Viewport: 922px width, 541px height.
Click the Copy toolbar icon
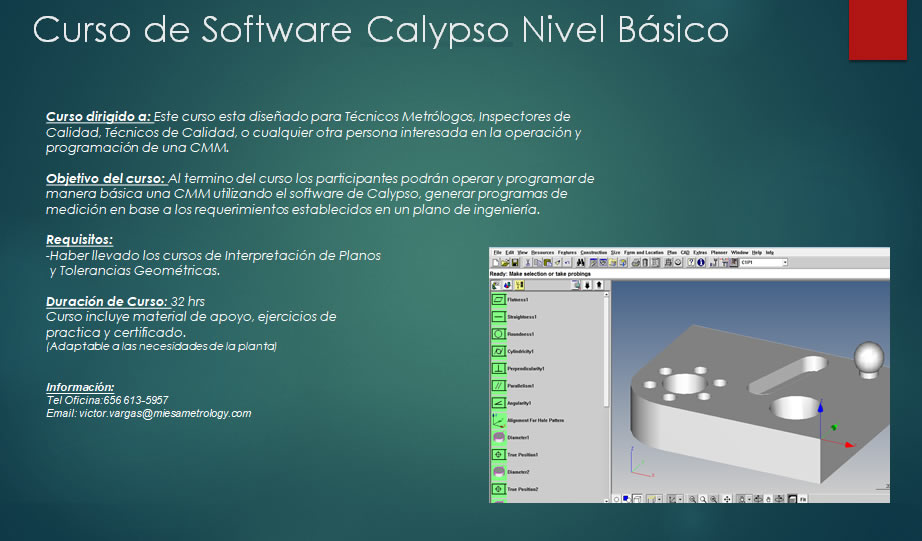click(x=537, y=262)
